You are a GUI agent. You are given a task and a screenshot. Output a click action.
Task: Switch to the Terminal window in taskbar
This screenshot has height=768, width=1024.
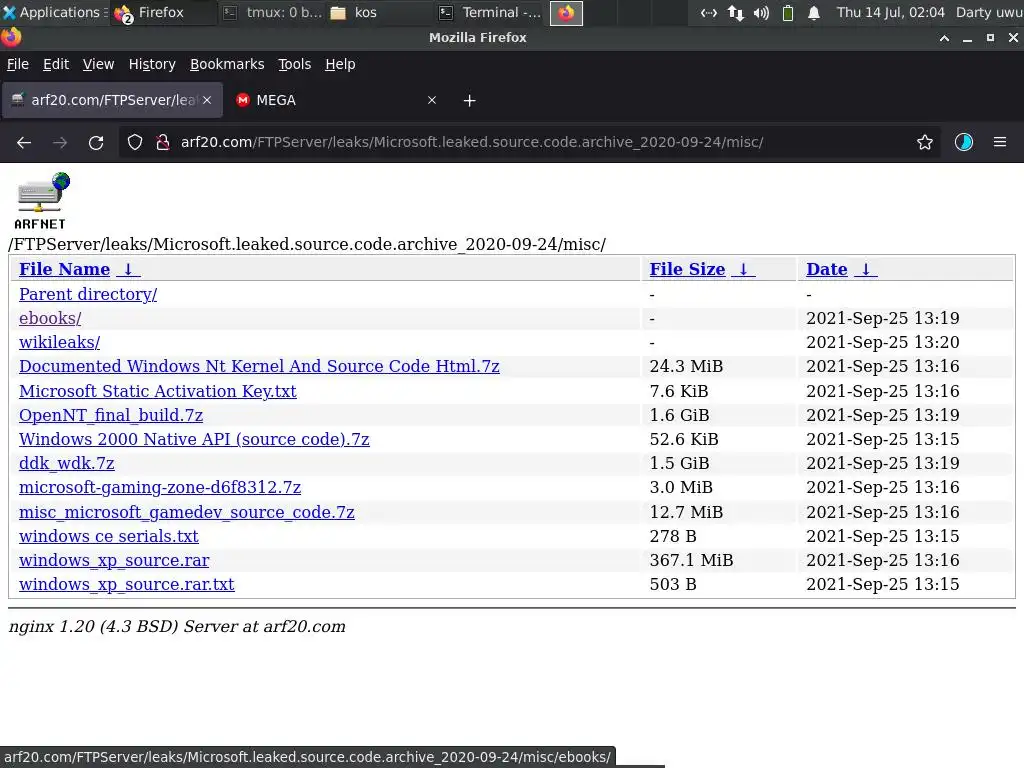pyautogui.click(x=490, y=12)
